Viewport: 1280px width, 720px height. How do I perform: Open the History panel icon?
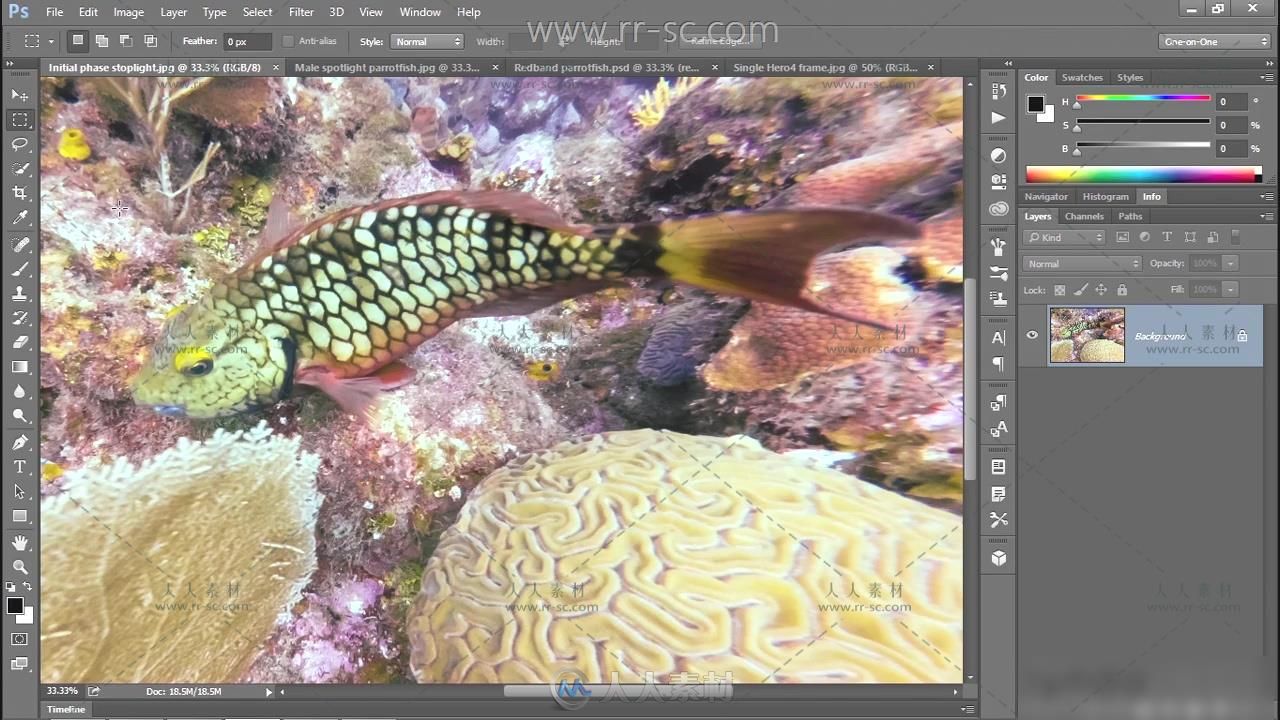pyautogui.click(x=998, y=91)
